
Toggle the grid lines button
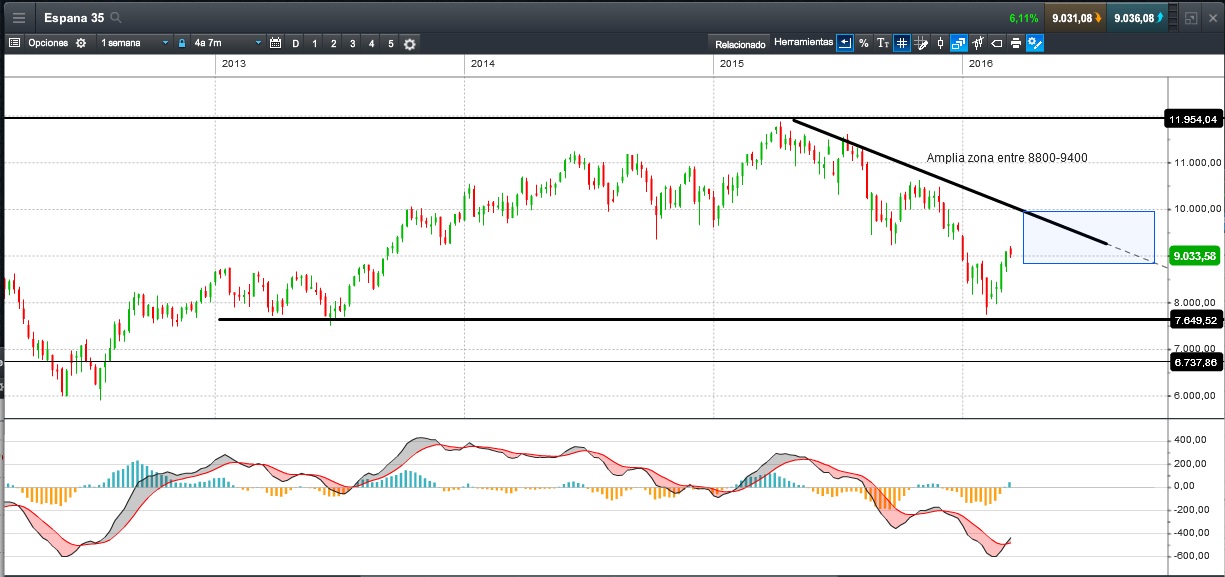tap(902, 43)
